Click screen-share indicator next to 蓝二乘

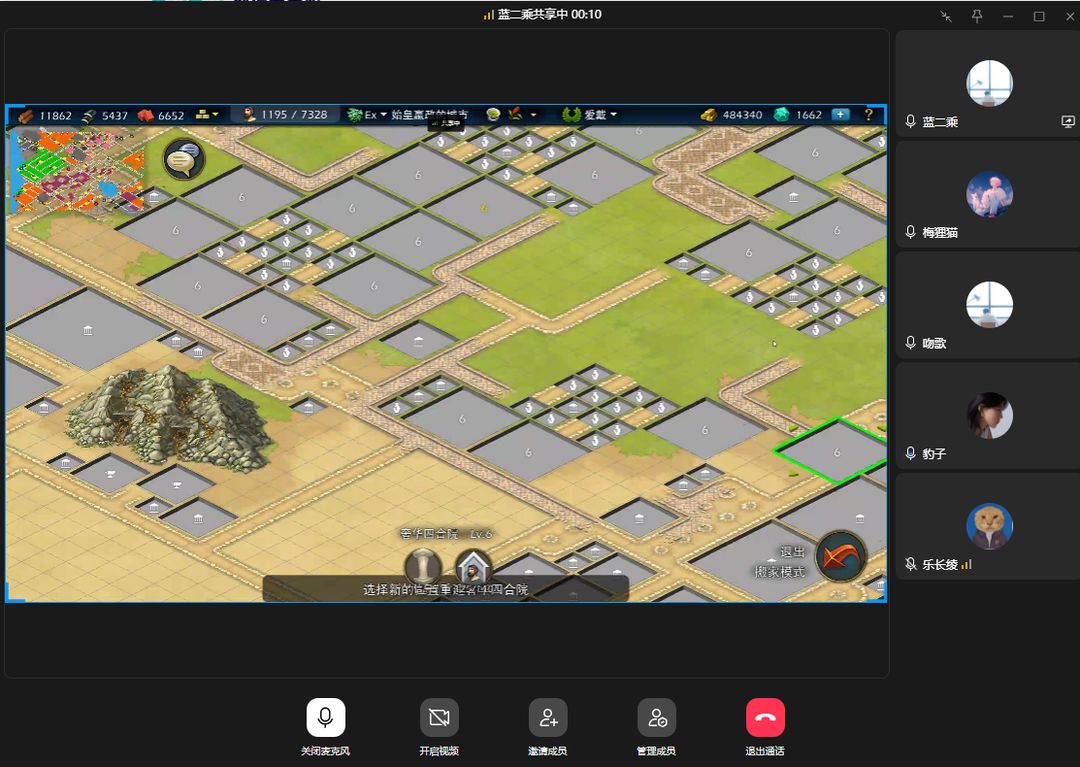click(x=1068, y=122)
